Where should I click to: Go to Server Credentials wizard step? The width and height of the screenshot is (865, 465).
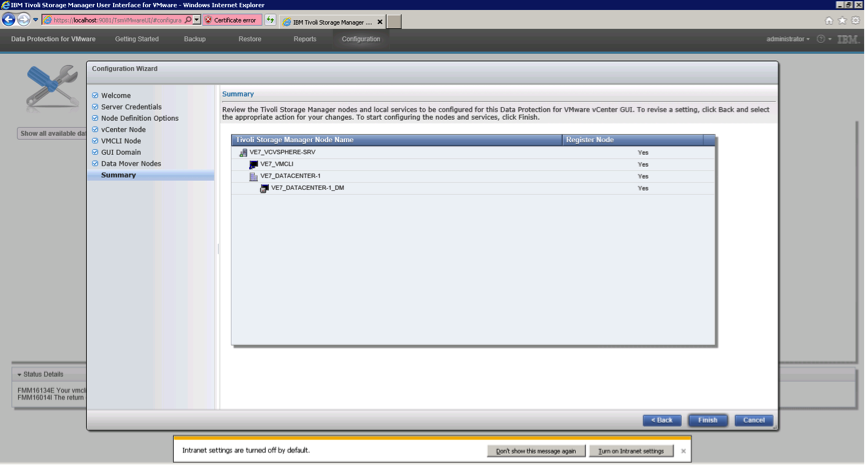[x=131, y=107]
